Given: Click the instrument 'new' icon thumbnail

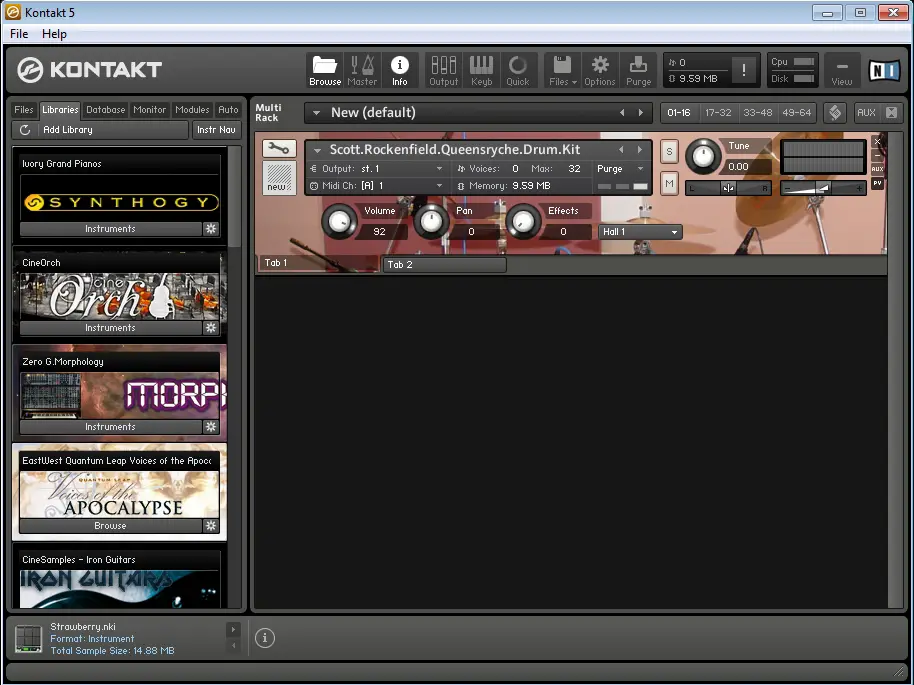Looking at the screenshot, I should click(x=279, y=178).
